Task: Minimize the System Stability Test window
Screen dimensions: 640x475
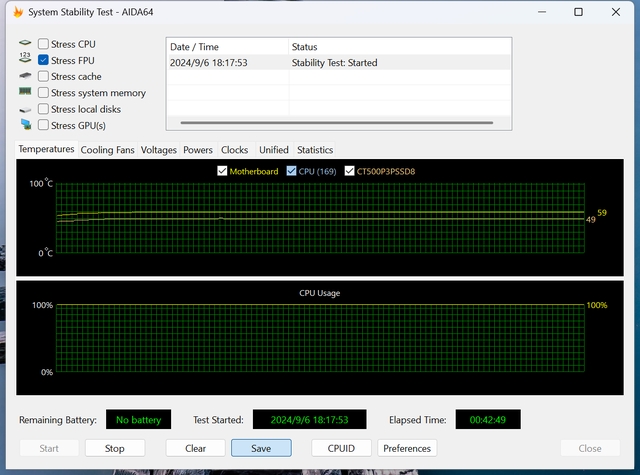Action: tap(542, 12)
